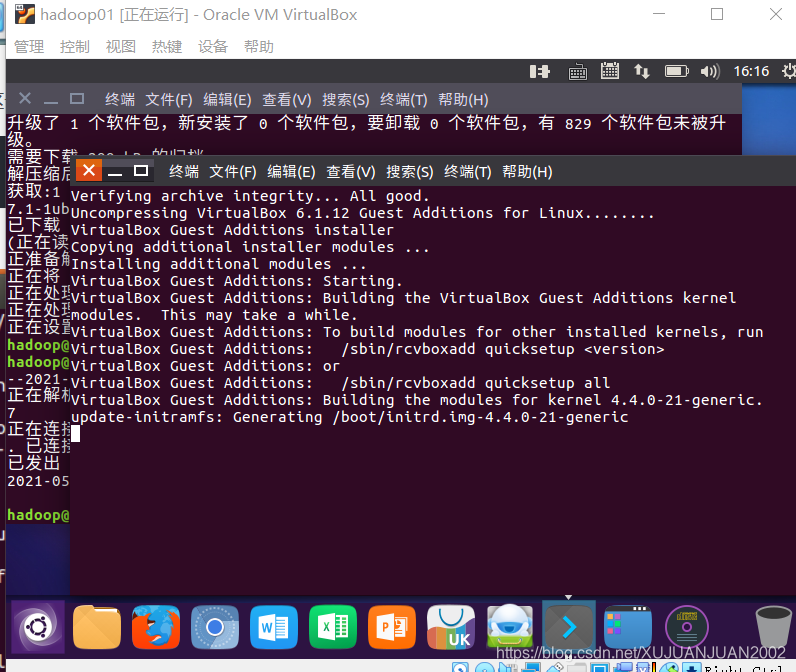Viewport: 796px width, 672px height.
Task: Open the blue Word-style writer app
Action: click(274, 627)
